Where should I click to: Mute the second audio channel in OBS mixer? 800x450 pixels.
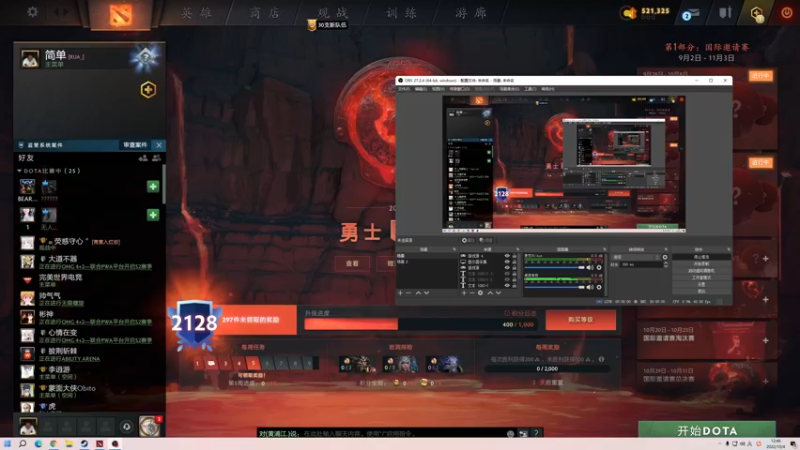tap(590, 287)
